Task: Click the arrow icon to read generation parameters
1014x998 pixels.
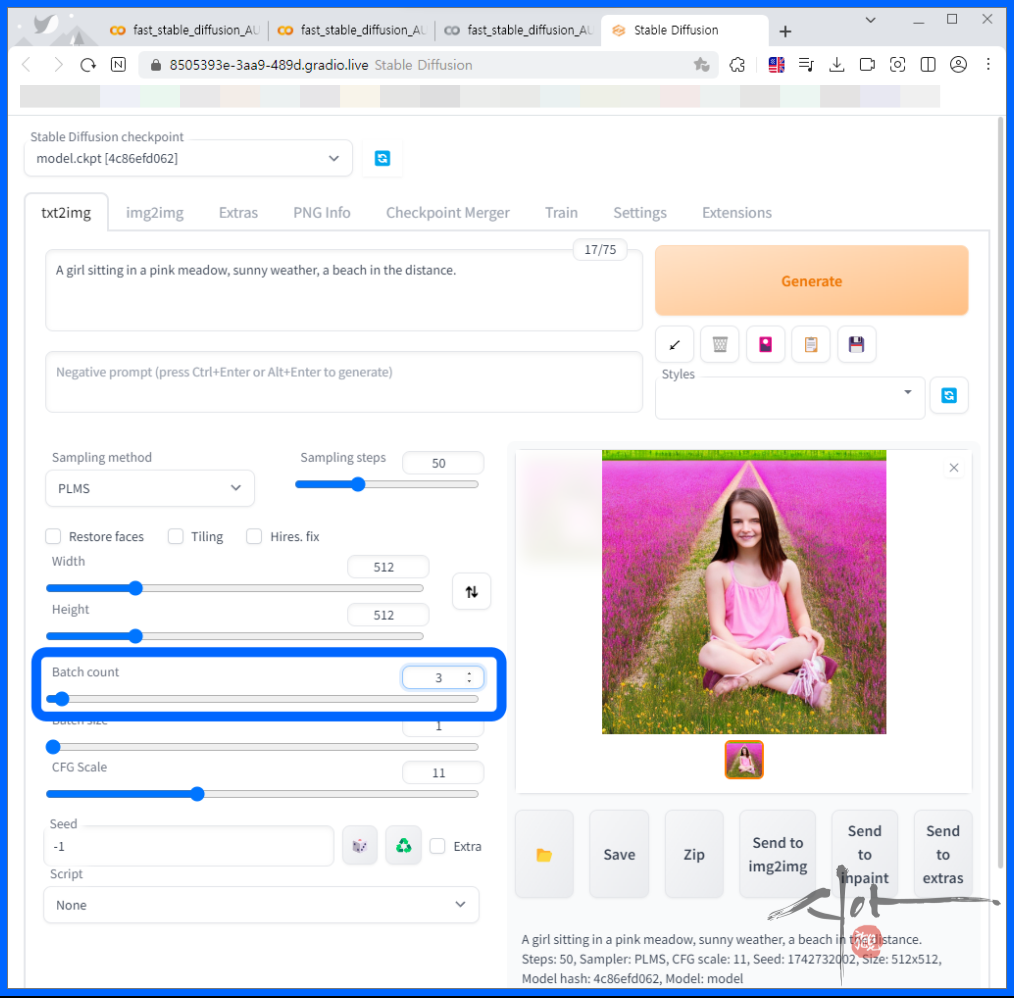Action: click(x=674, y=345)
